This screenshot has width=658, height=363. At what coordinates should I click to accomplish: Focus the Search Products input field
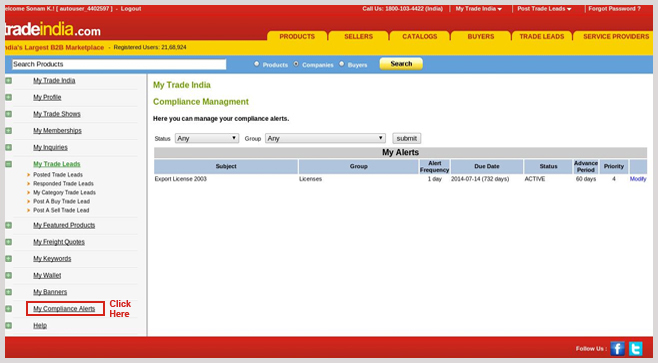pos(119,64)
